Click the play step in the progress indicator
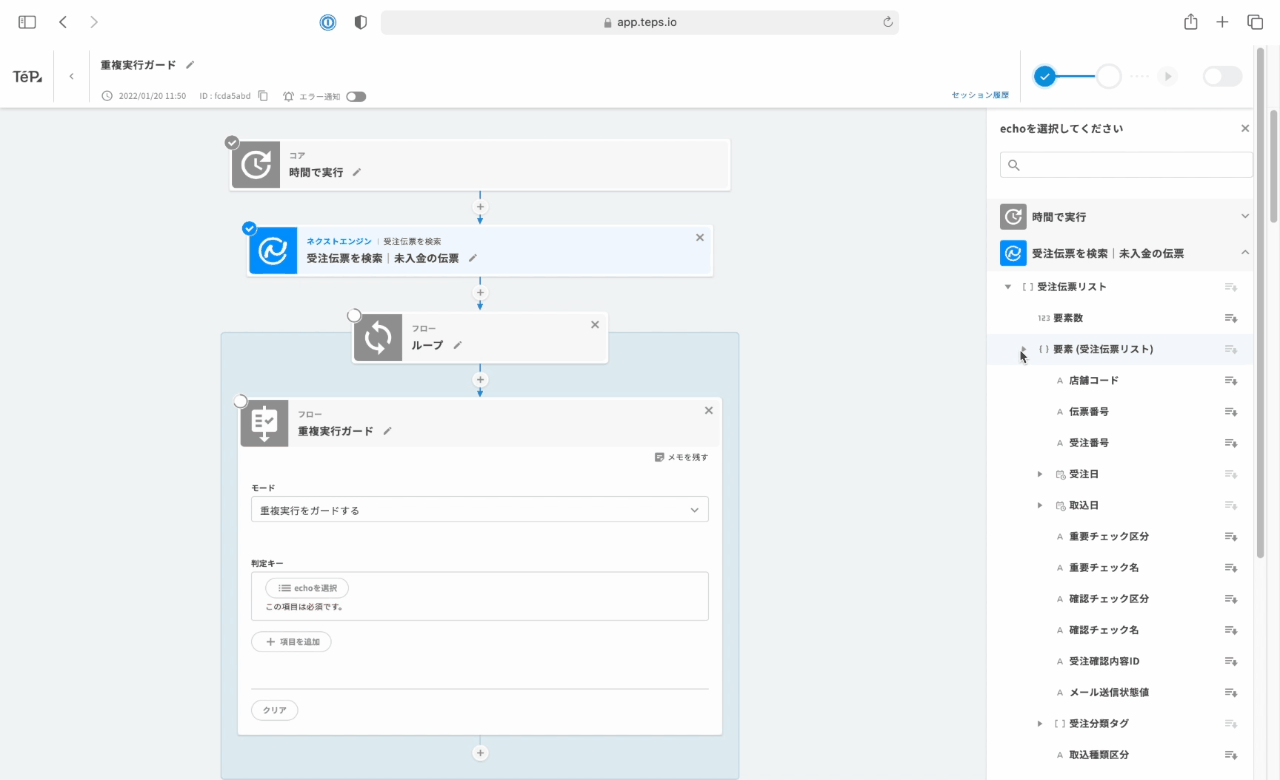This screenshot has width=1280, height=780. point(1167,77)
